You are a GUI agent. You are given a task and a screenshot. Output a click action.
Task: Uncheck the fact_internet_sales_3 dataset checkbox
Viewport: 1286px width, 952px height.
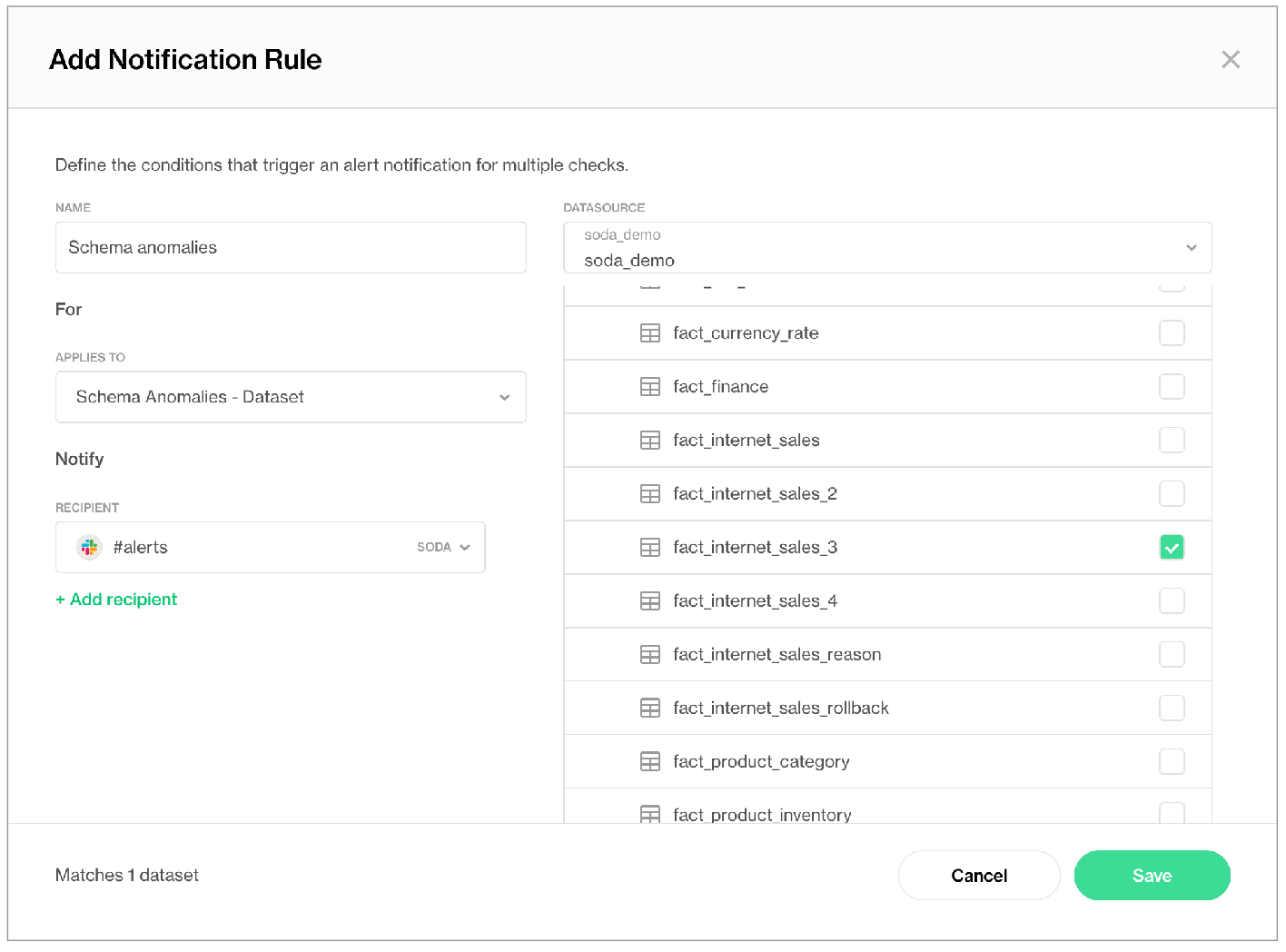pos(1172,548)
